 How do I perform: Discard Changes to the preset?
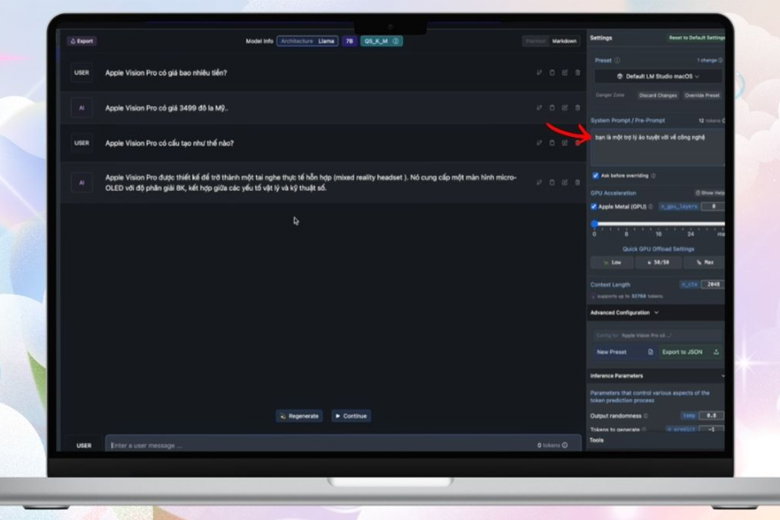point(658,95)
